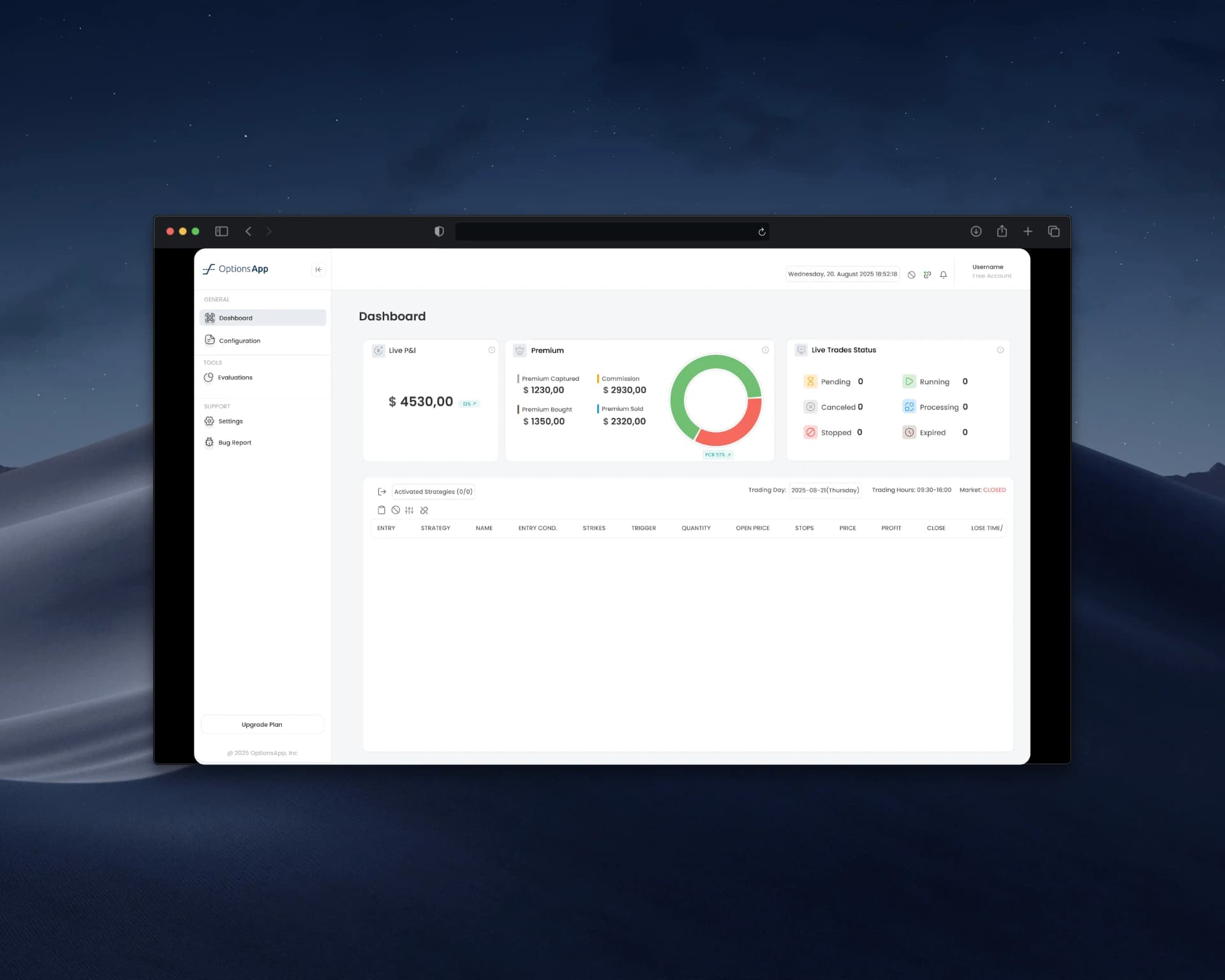Click the Live P&l percentage badge
1225x980 pixels.
click(469, 404)
